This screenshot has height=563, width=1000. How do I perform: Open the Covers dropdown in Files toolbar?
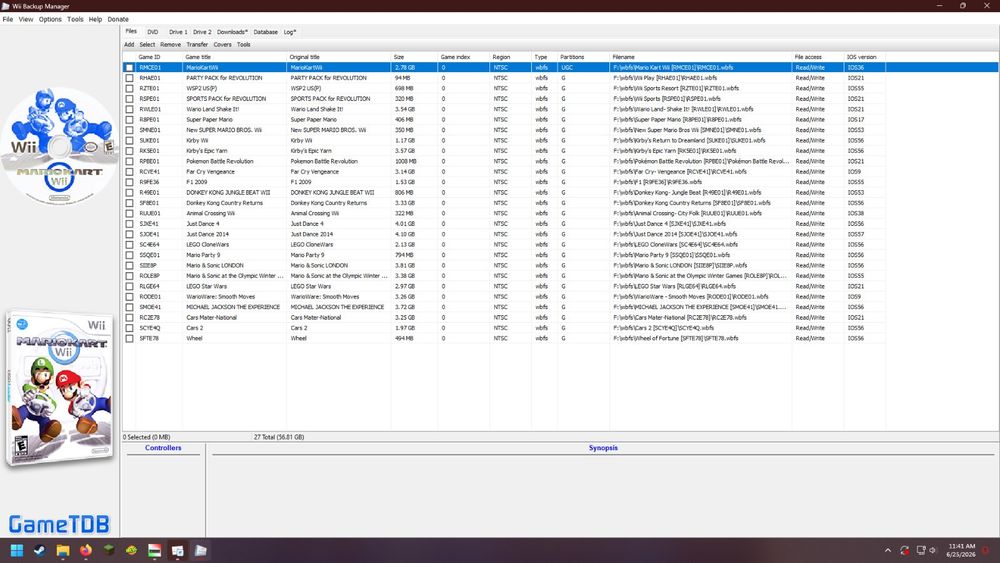point(223,45)
